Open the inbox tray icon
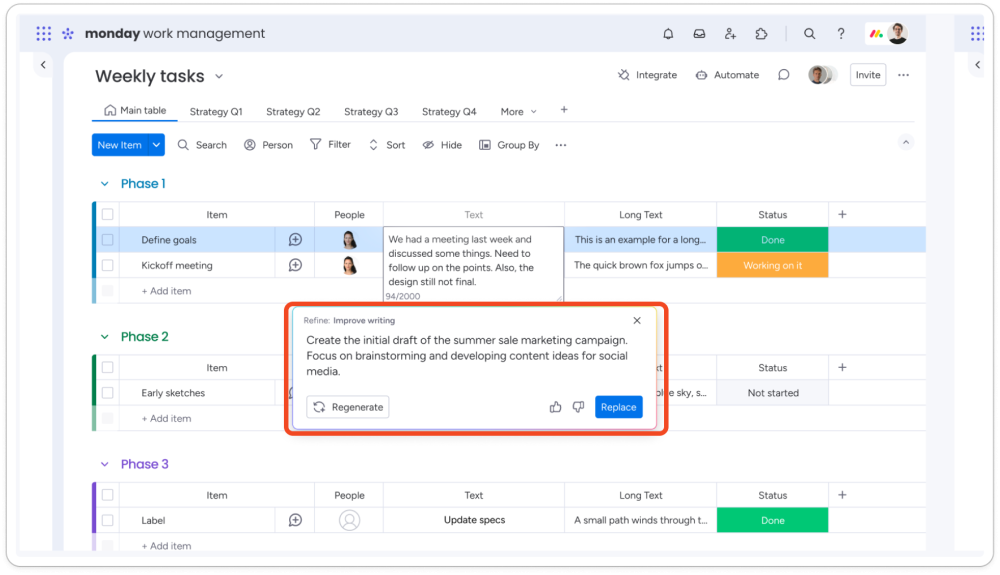This screenshot has width=1000, height=575. (699, 34)
